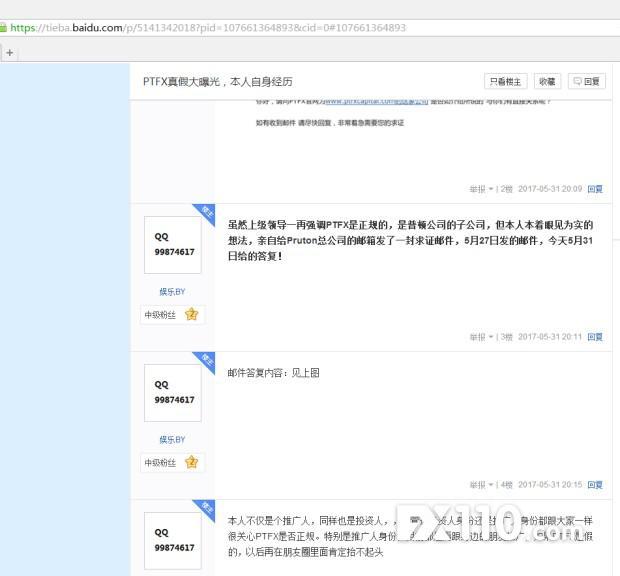Screen dimensions: 620x576
Task: Click the 楼主 ribbon on 3rd floor avatar
Action: pos(207,212)
